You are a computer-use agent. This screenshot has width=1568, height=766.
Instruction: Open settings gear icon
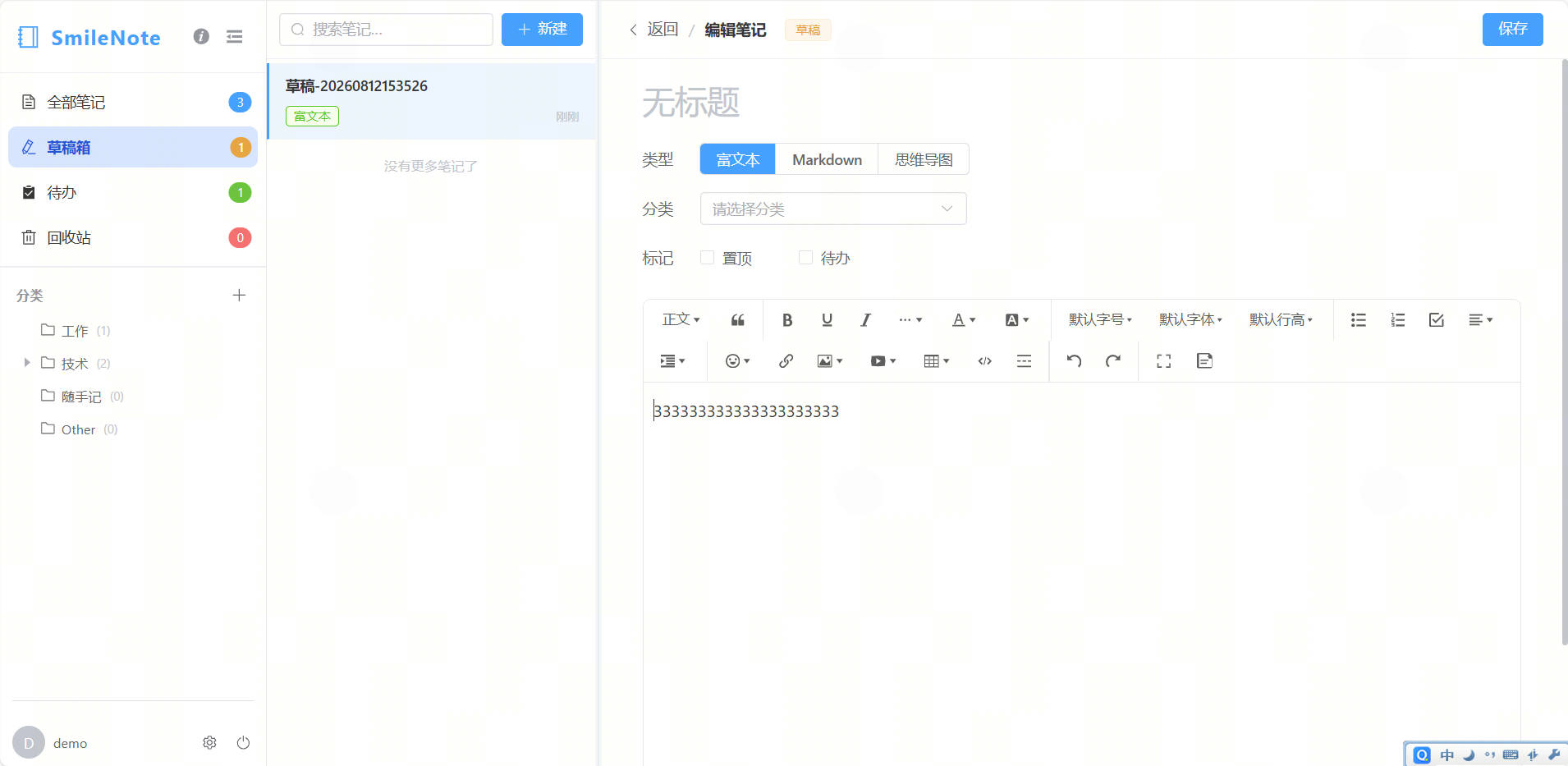pyautogui.click(x=209, y=742)
